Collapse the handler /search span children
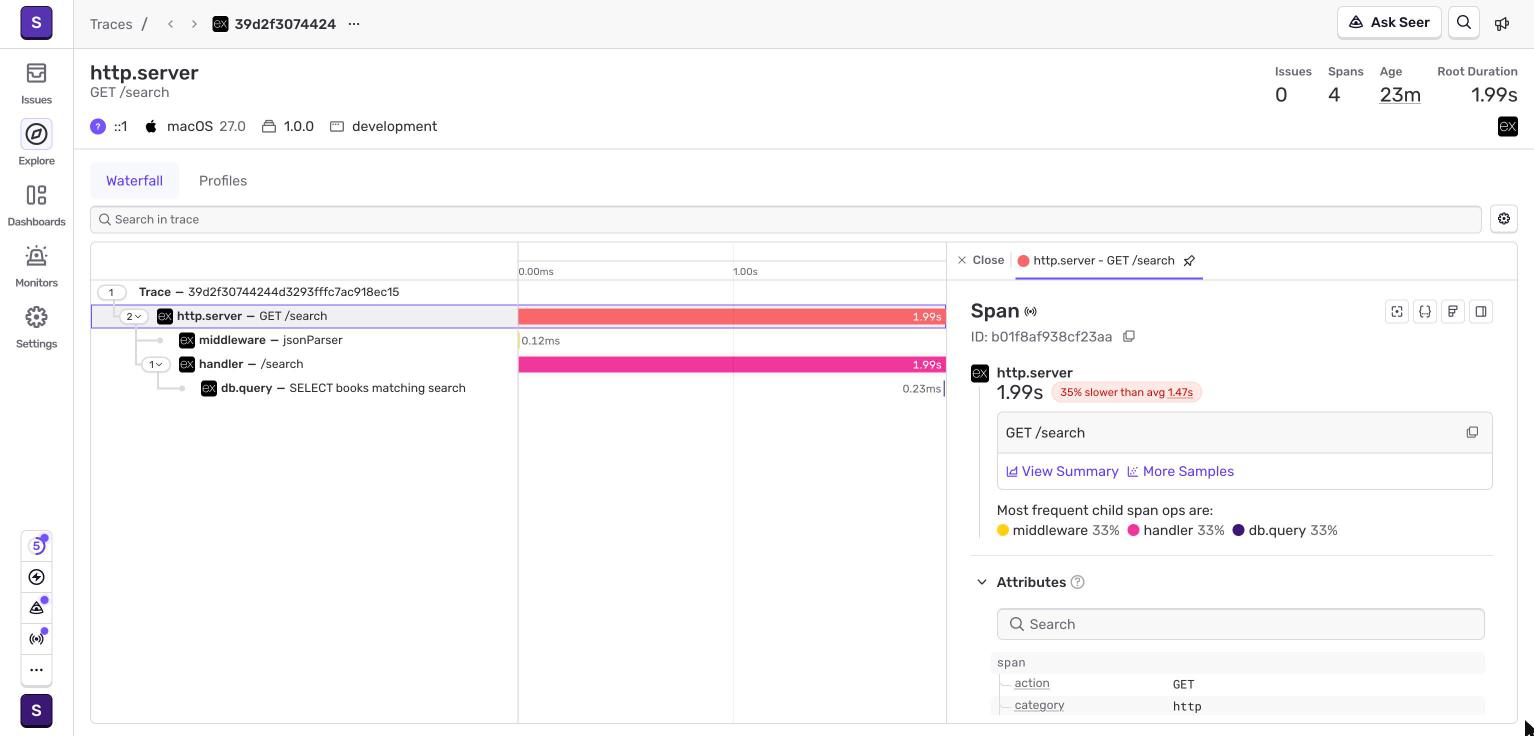Viewport: 1534px width, 736px height. [x=155, y=365]
